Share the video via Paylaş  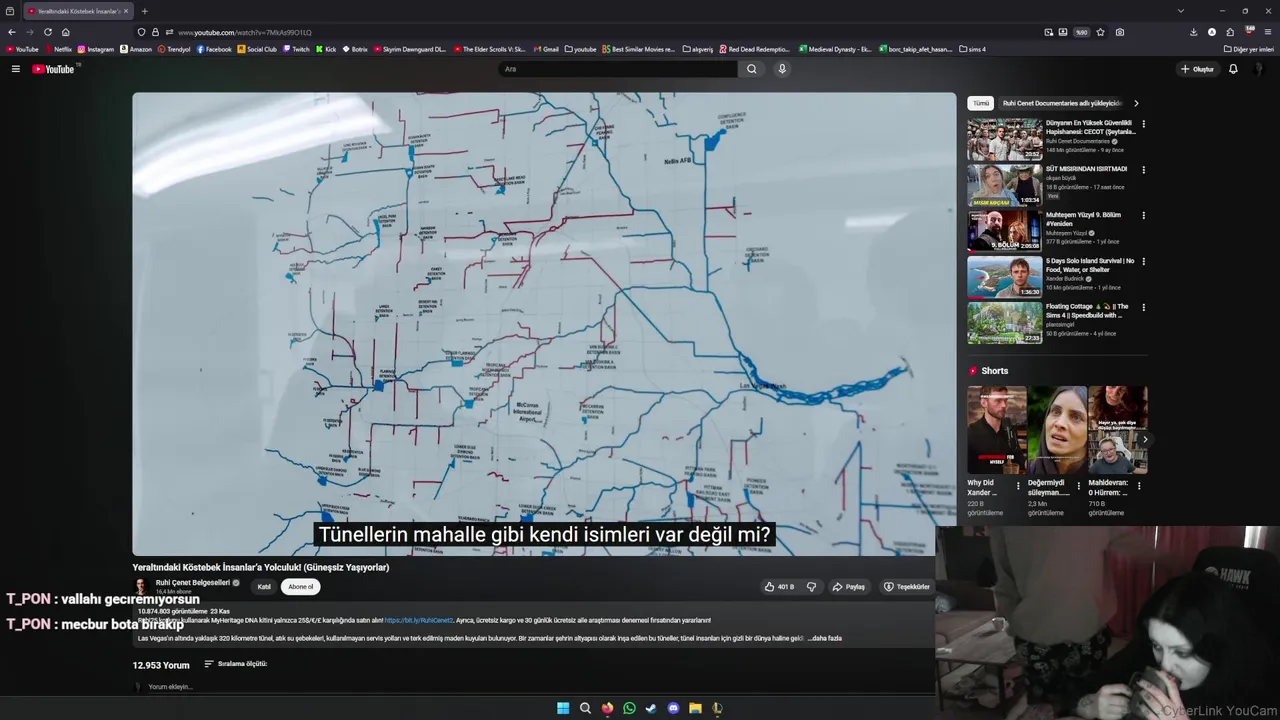(848, 587)
